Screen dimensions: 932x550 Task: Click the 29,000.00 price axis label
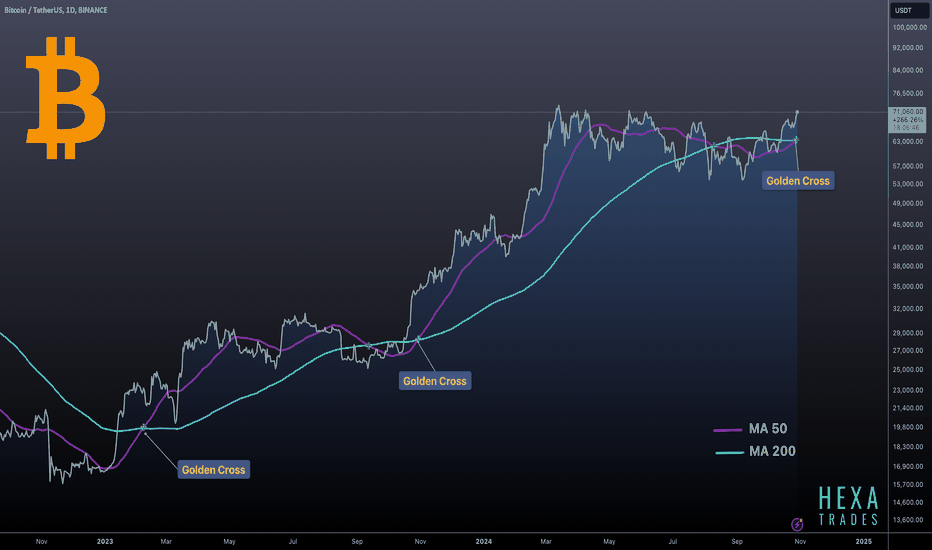pos(909,333)
